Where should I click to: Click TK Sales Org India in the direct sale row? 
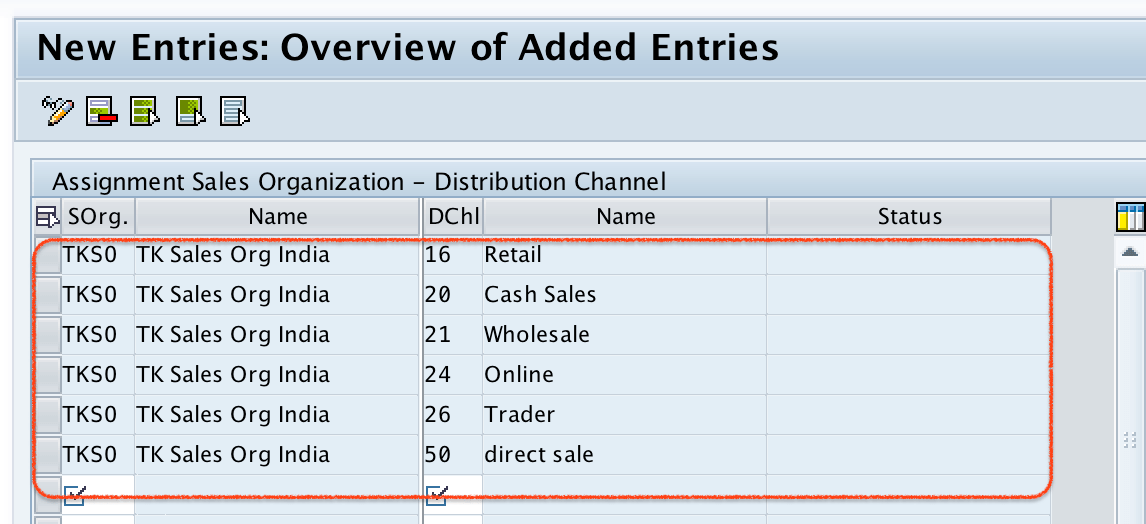[233, 455]
